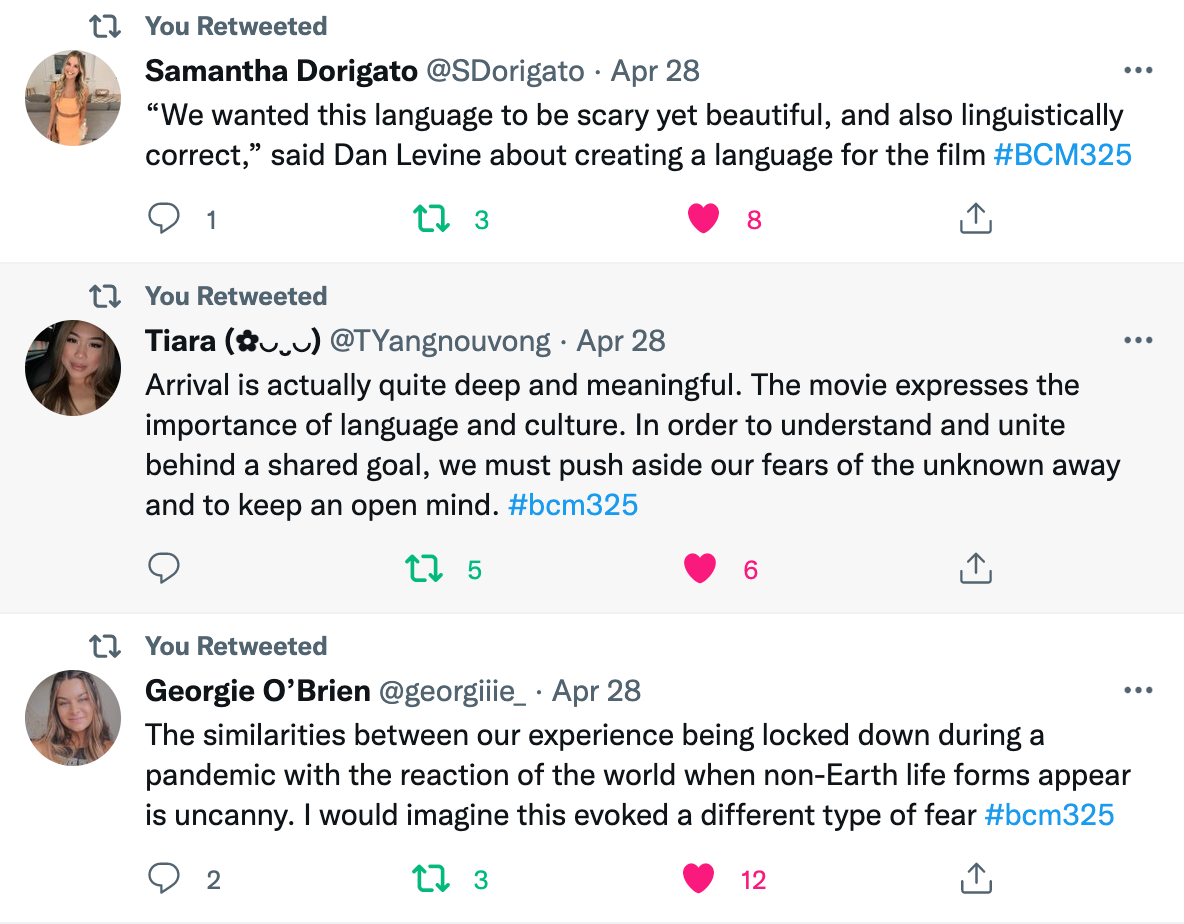Share Samantha Dorigato's tweet
1184x924 pixels.
[975, 218]
